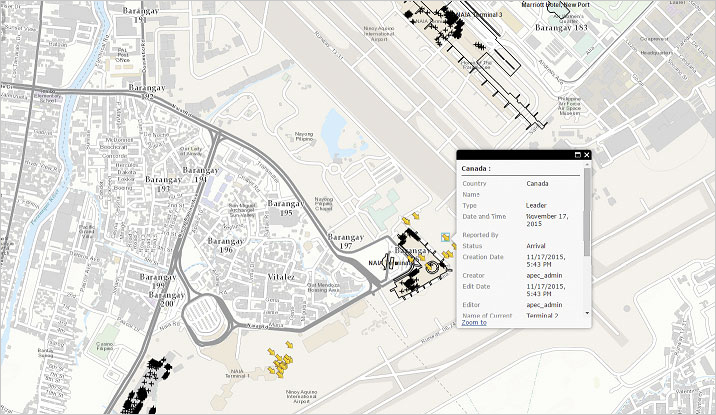Click the 'Creation Date' field label

[483, 257]
